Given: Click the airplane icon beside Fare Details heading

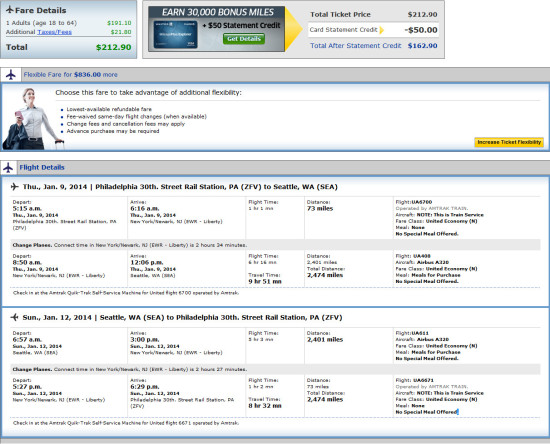Looking at the screenshot, I should 10,10.
